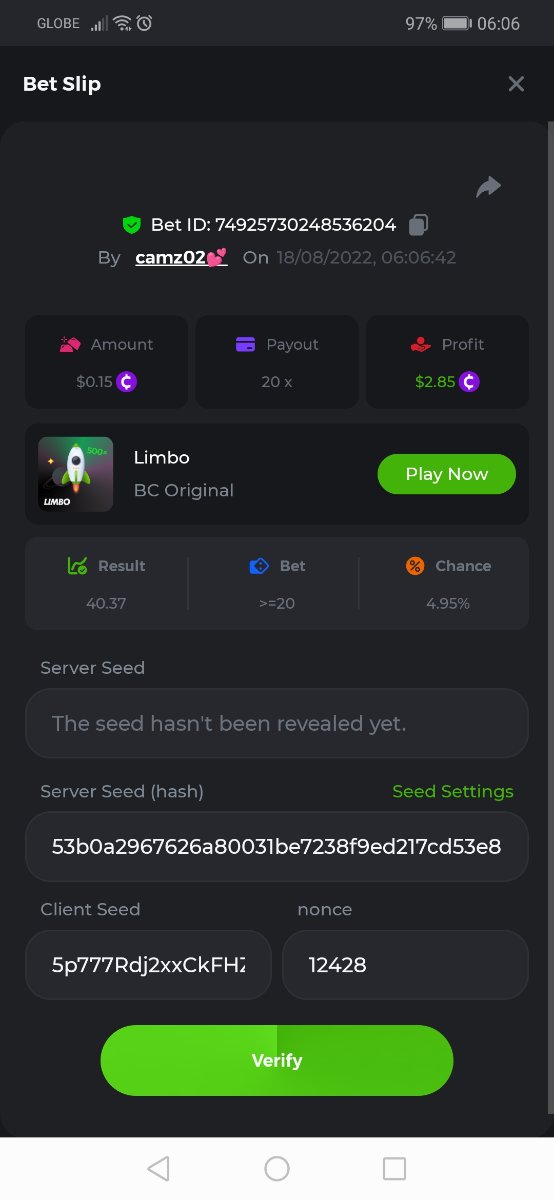The height and width of the screenshot is (1200, 554).
Task: Tap the share arrow icon
Action: [x=488, y=187]
